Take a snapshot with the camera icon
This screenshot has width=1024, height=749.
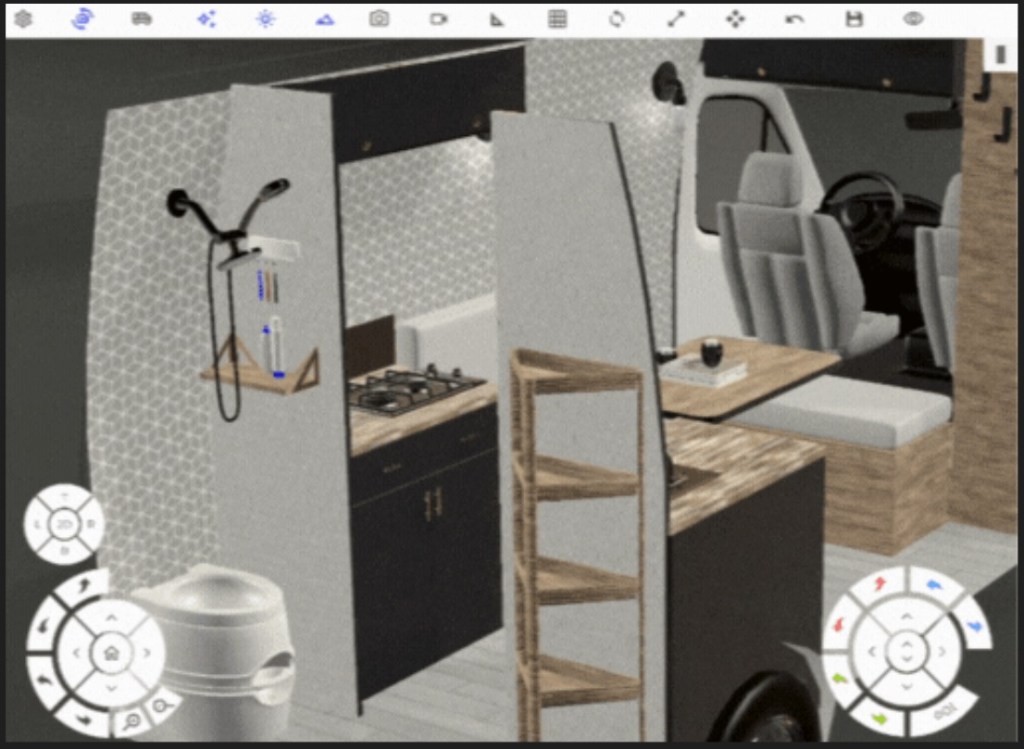(379, 19)
